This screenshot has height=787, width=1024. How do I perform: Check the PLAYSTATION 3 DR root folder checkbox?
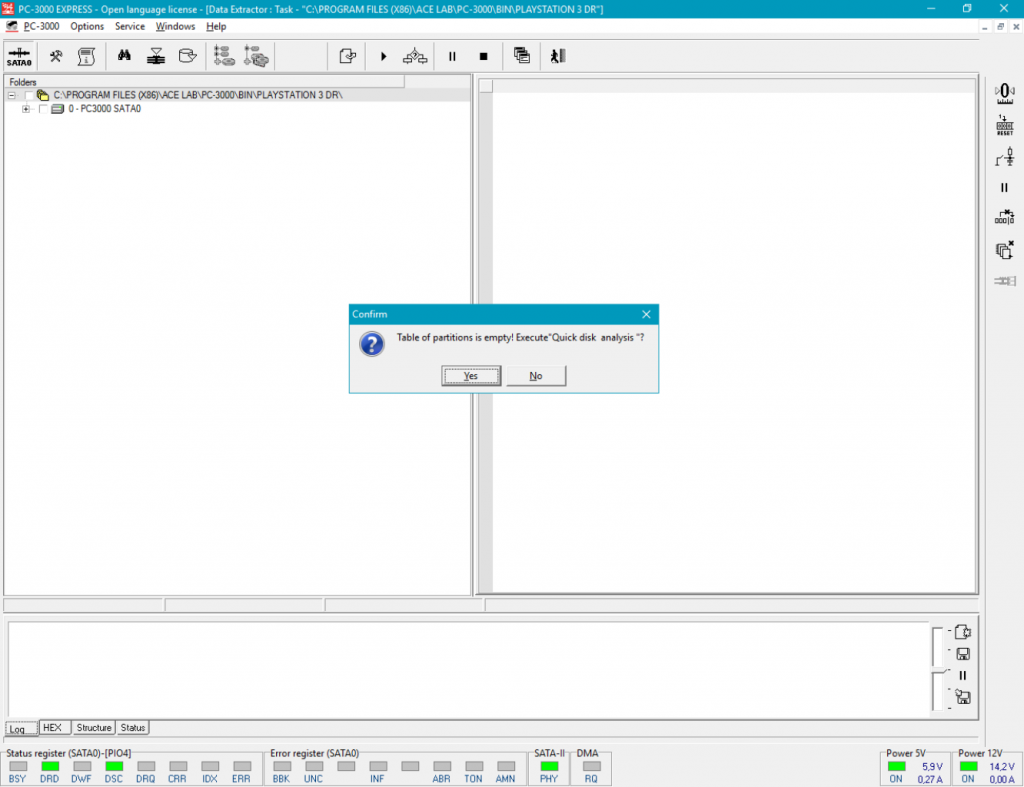[28, 95]
